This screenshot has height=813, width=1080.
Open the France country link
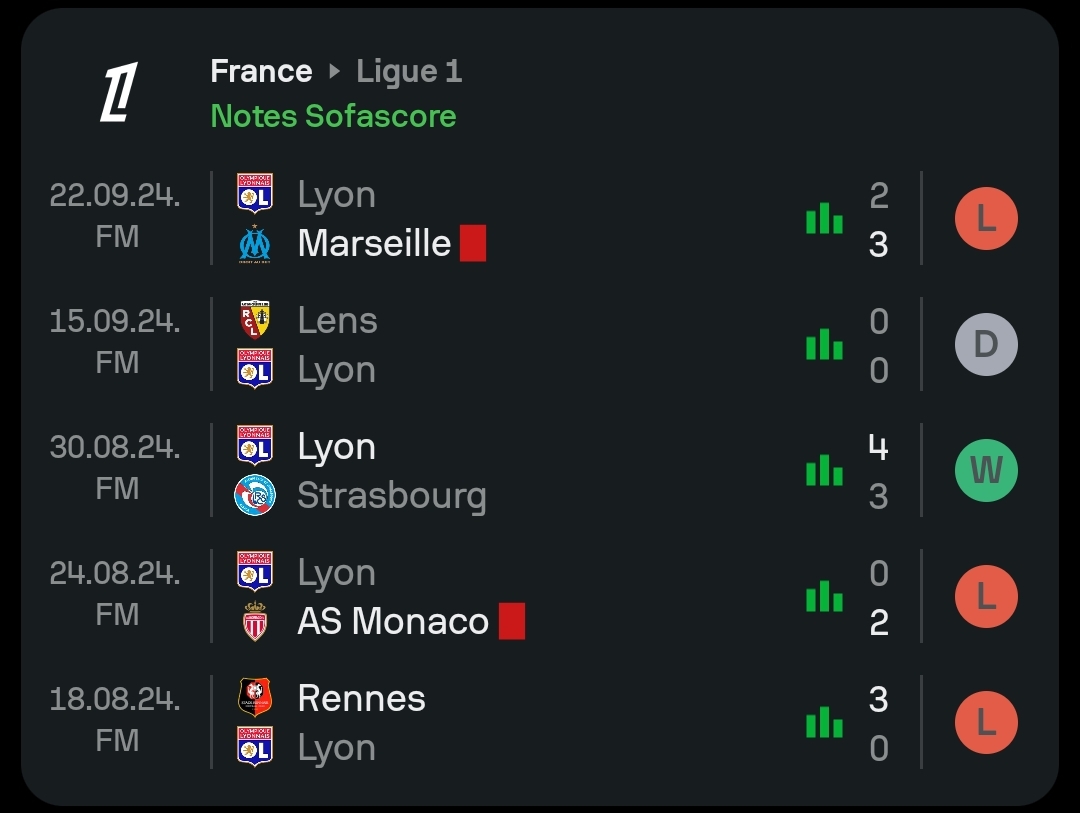click(261, 71)
